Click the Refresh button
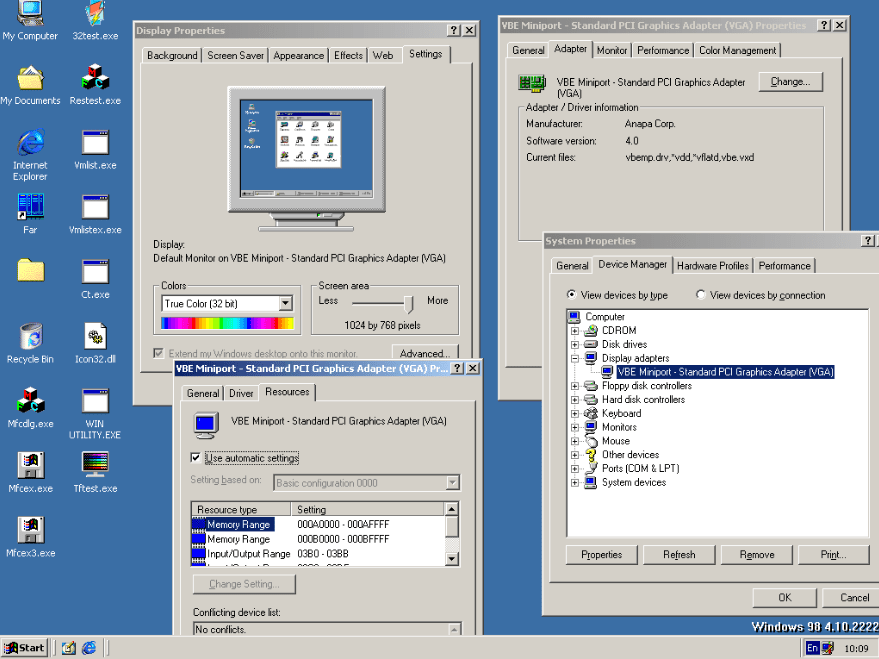This screenshot has width=879, height=659. tap(679, 555)
